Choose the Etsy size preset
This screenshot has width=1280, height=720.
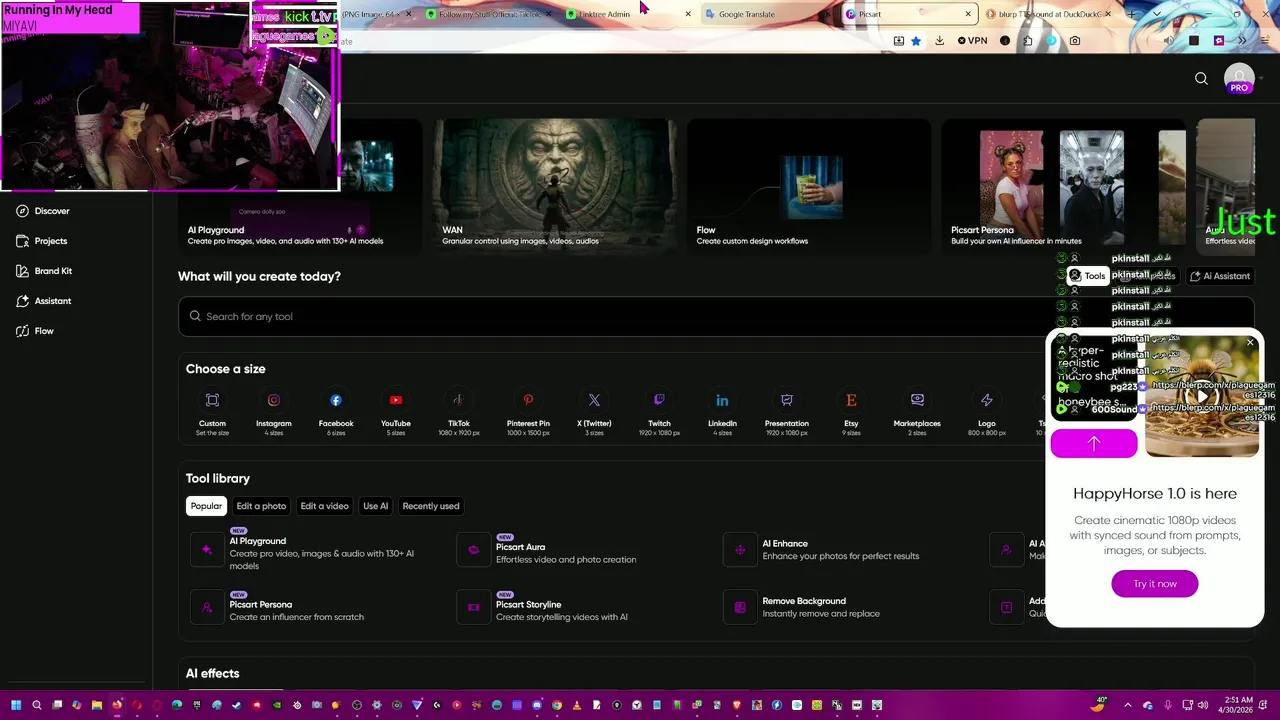coord(851,412)
